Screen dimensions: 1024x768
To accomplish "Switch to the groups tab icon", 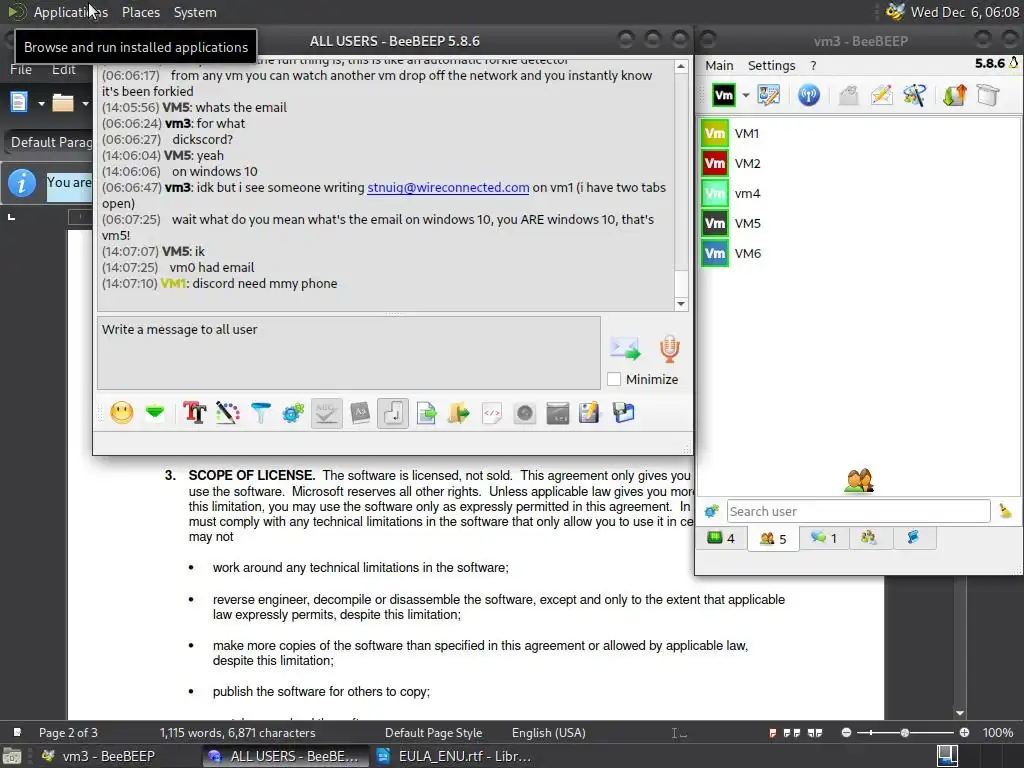I will [x=869, y=538].
